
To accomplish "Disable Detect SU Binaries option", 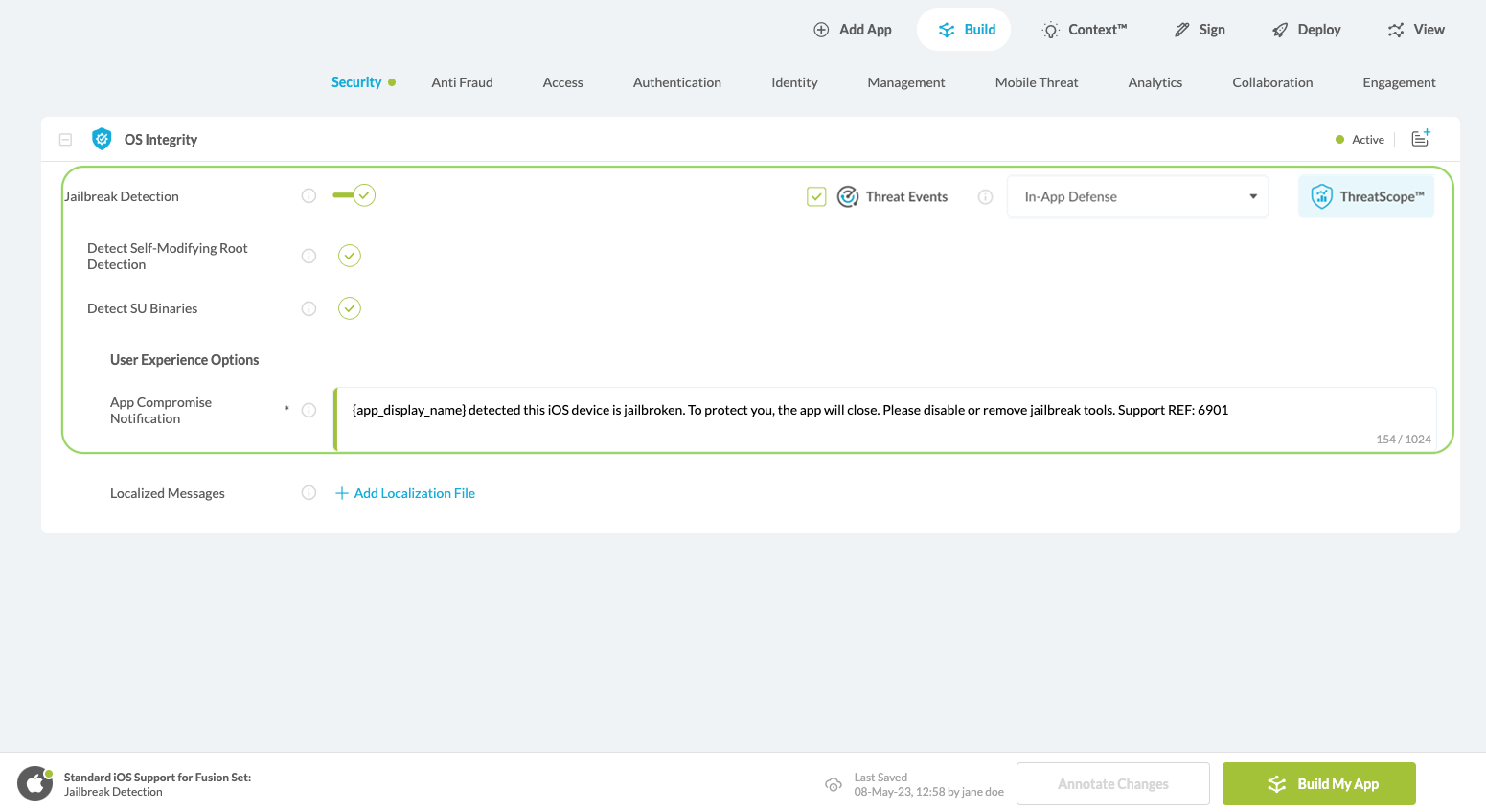I will pos(350,308).
